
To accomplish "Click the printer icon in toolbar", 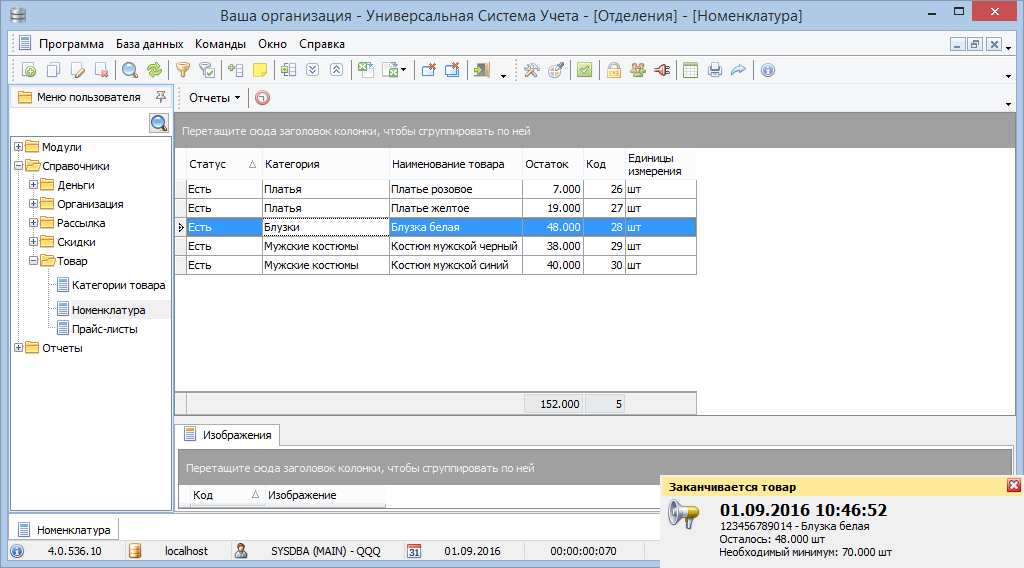I will point(714,70).
